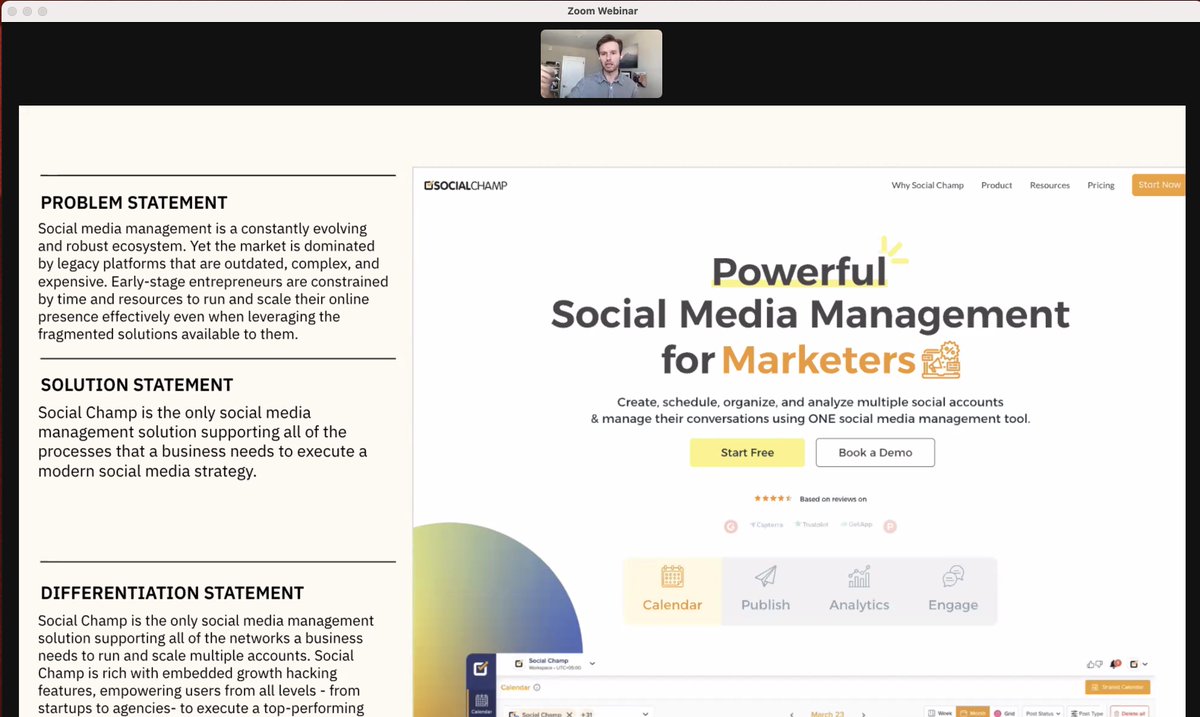1200x717 pixels.
Task: Click the SOLUTION STATEMENT heading
Action: click(137, 385)
